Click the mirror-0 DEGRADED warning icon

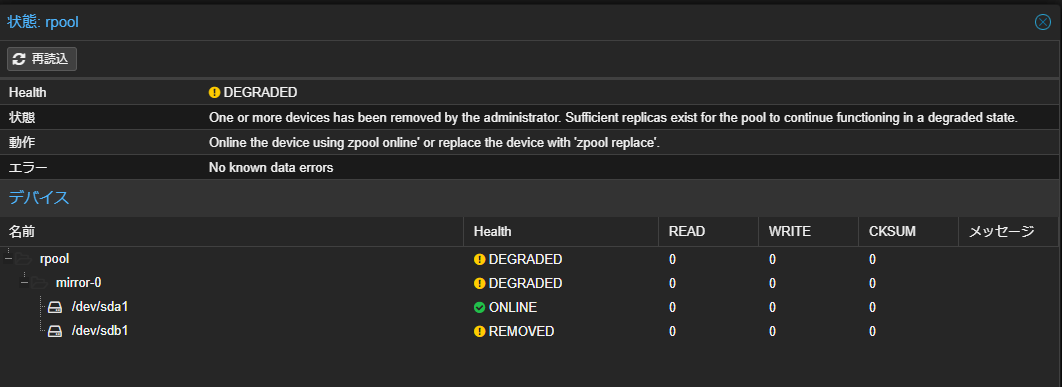pos(480,283)
